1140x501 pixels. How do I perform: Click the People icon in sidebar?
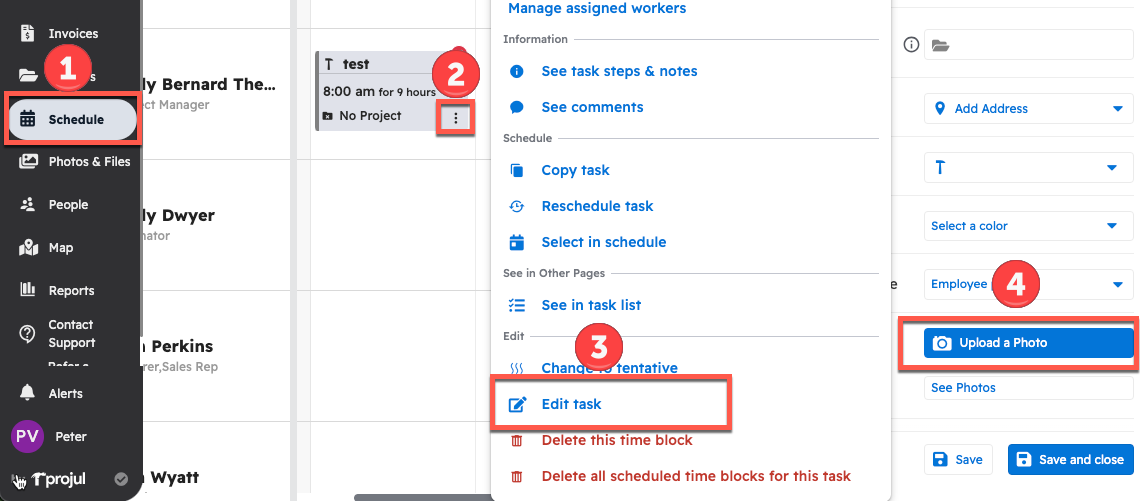click(29, 204)
